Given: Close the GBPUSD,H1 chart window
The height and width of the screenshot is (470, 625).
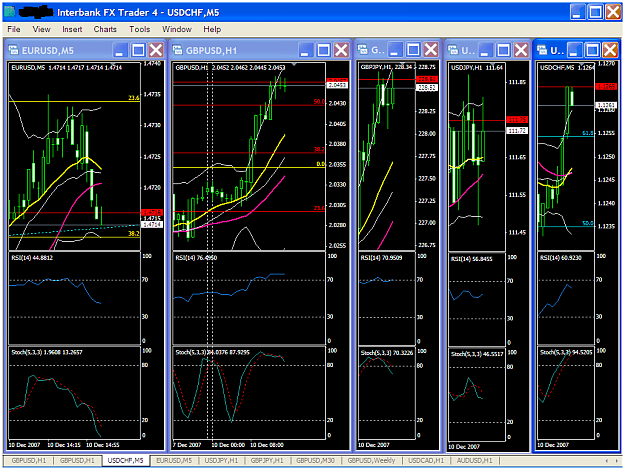Looking at the screenshot, I should click(341, 50).
